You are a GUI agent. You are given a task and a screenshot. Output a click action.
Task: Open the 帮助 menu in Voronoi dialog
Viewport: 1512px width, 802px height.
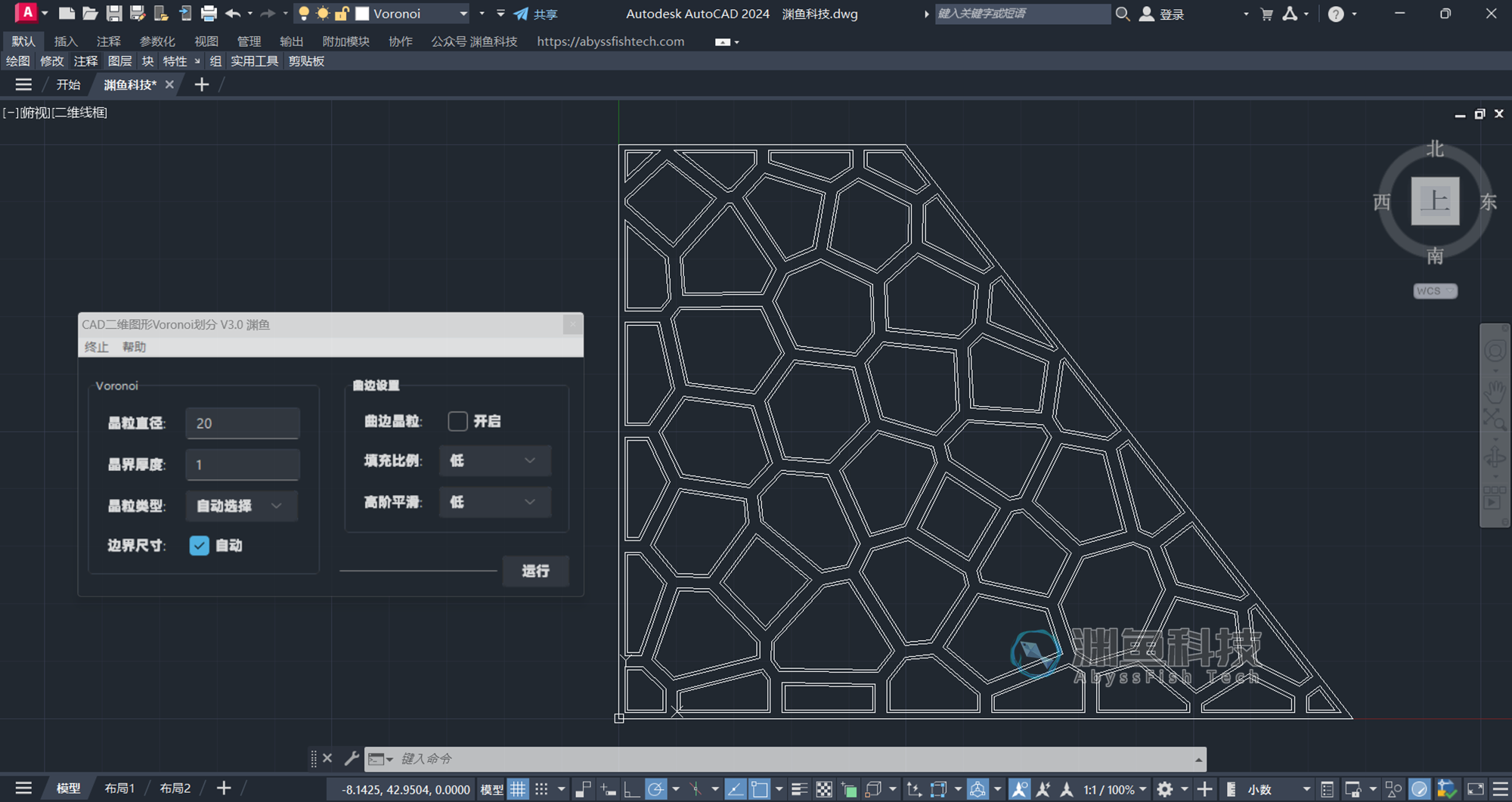pos(134,347)
